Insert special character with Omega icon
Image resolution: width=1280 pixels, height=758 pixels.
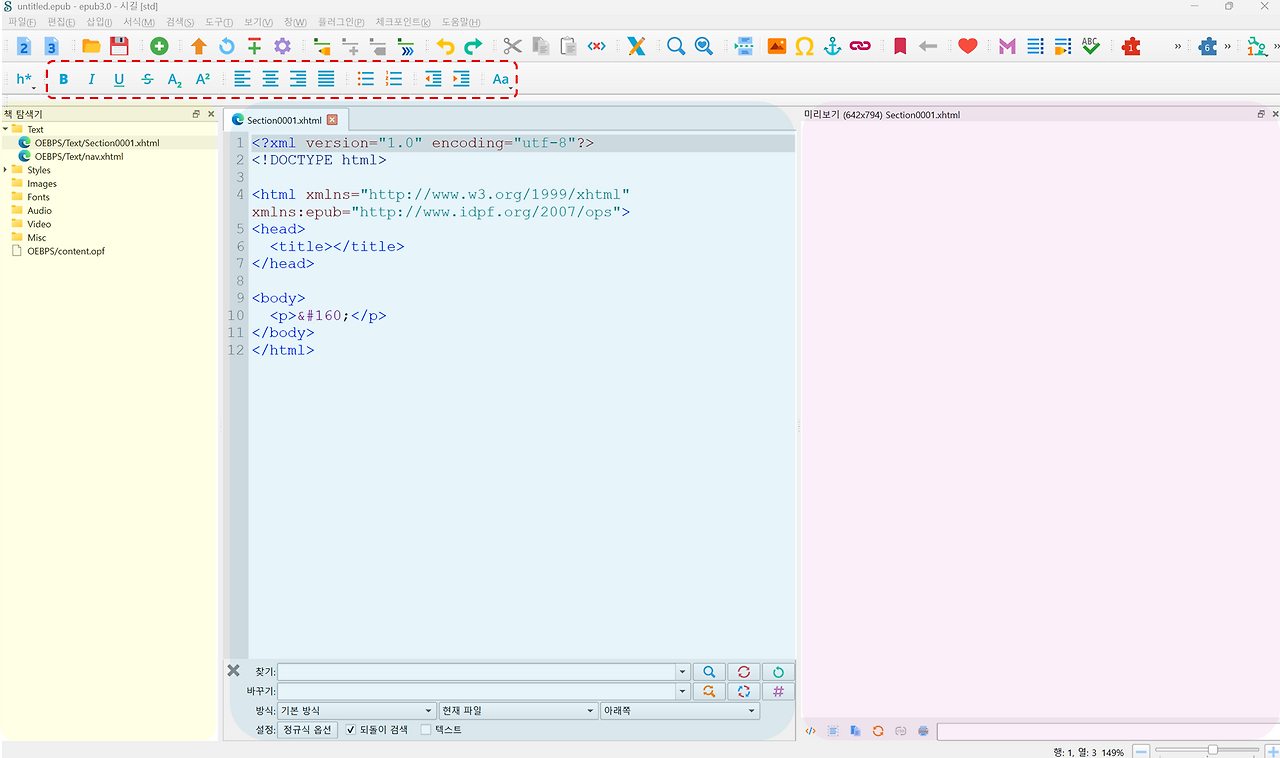(x=804, y=46)
